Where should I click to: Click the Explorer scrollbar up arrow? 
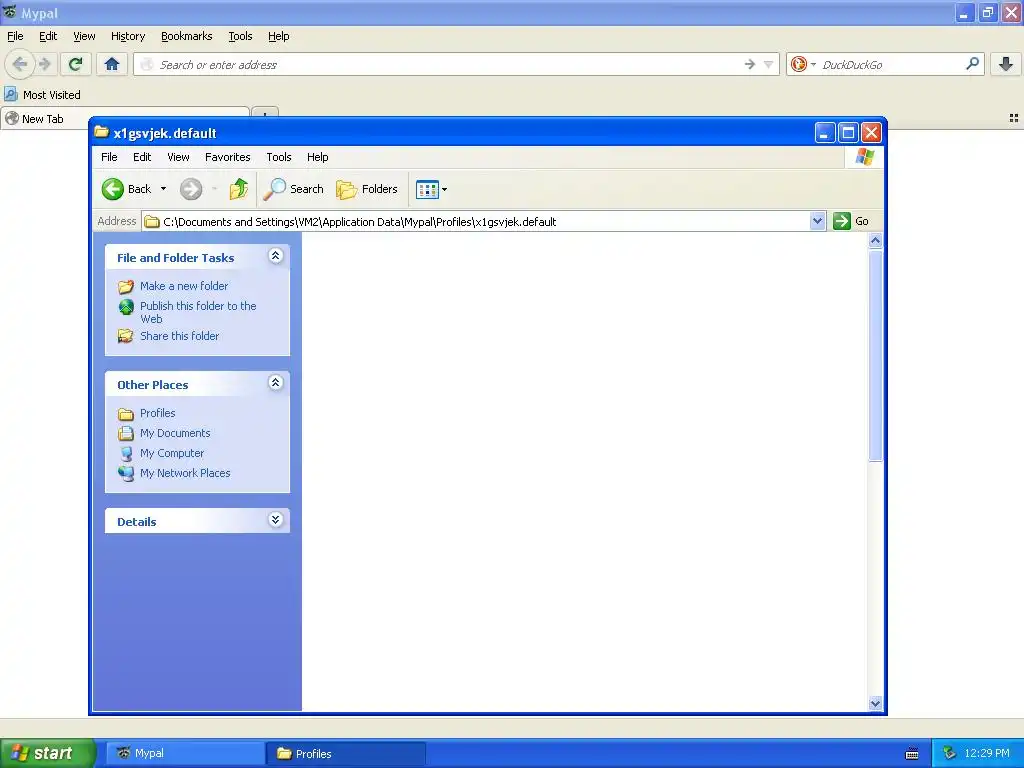click(x=875, y=241)
